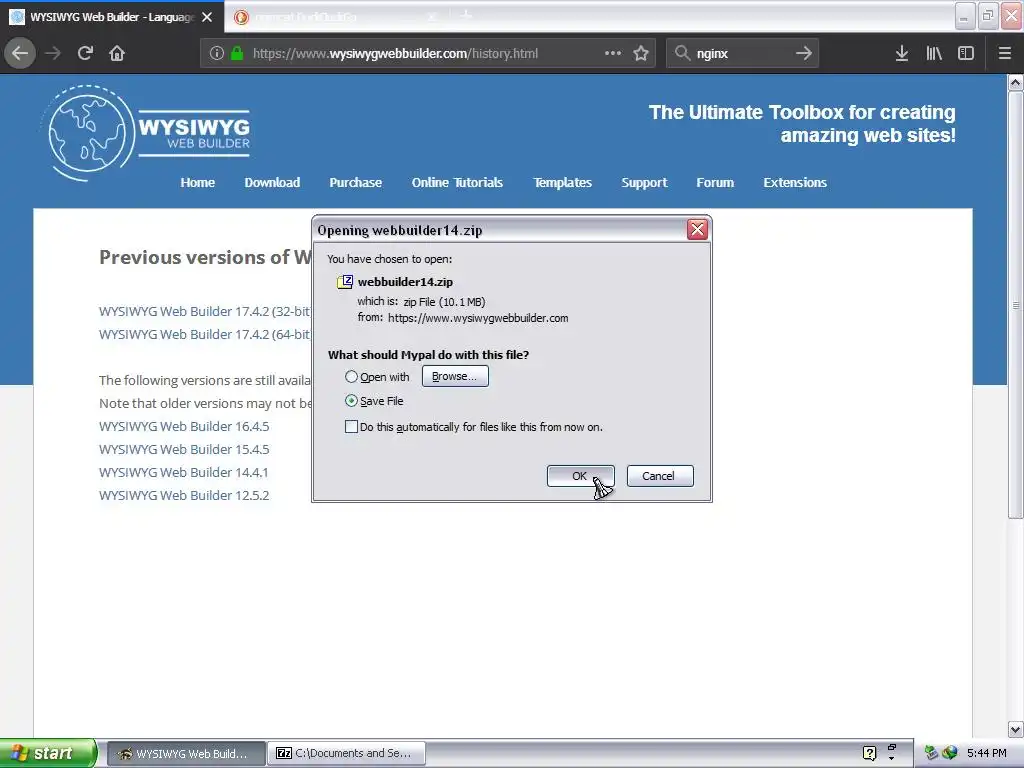Visit the Support page

click(644, 183)
